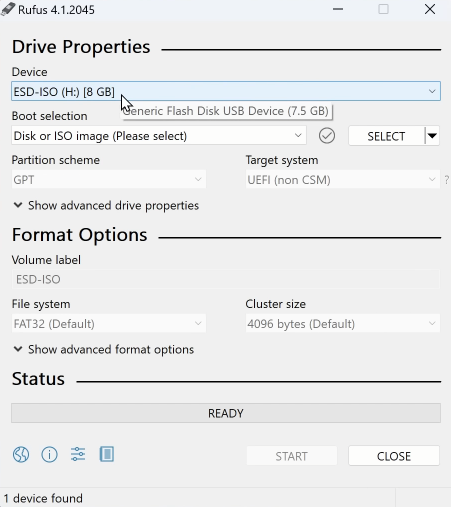The height and width of the screenshot is (507, 451).
Task: Open the language selection globe icon
Action: [x=21, y=454]
